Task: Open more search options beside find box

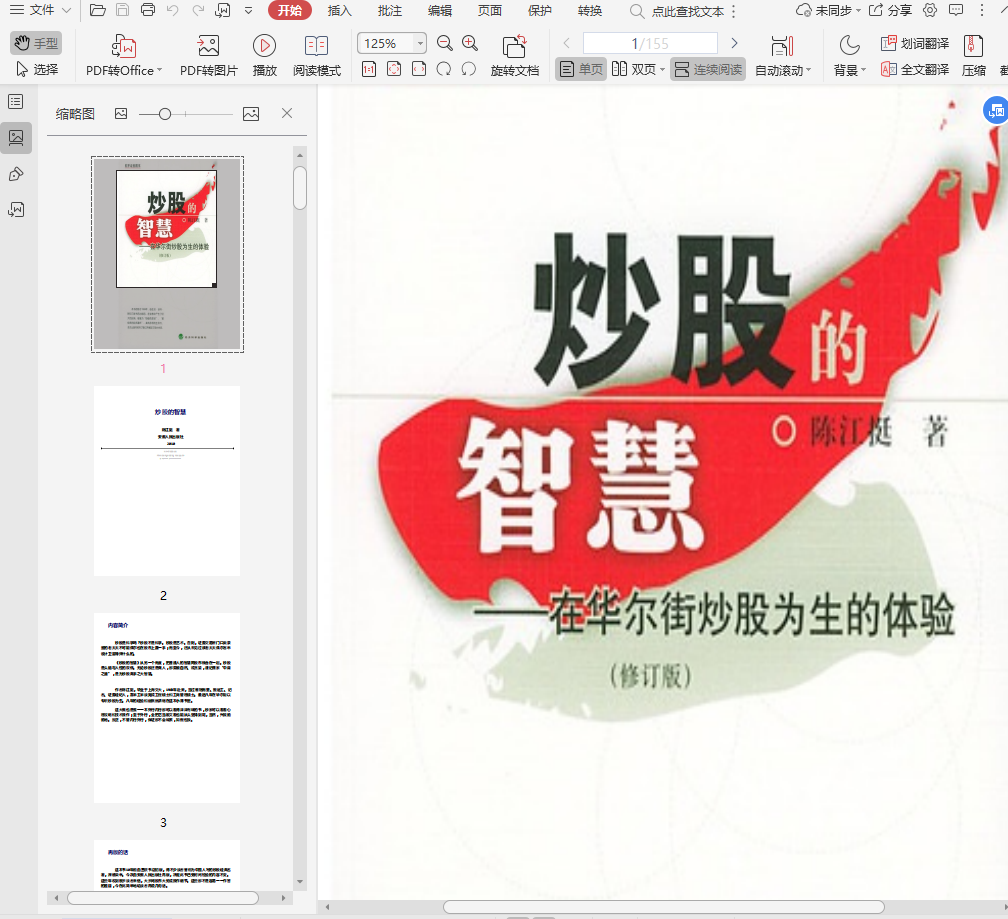Action: pyautogui.click(x=734, y=11)
